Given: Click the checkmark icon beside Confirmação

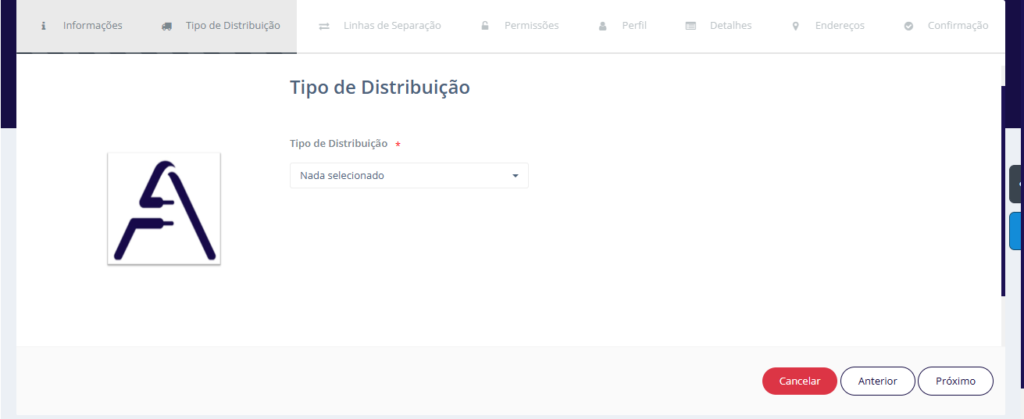Looking at the screenshot, I should (908, 26).
